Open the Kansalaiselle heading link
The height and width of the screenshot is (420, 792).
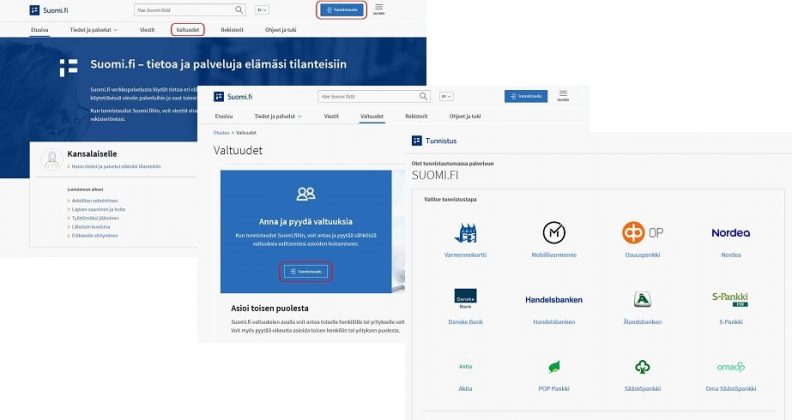coord(92,154)
